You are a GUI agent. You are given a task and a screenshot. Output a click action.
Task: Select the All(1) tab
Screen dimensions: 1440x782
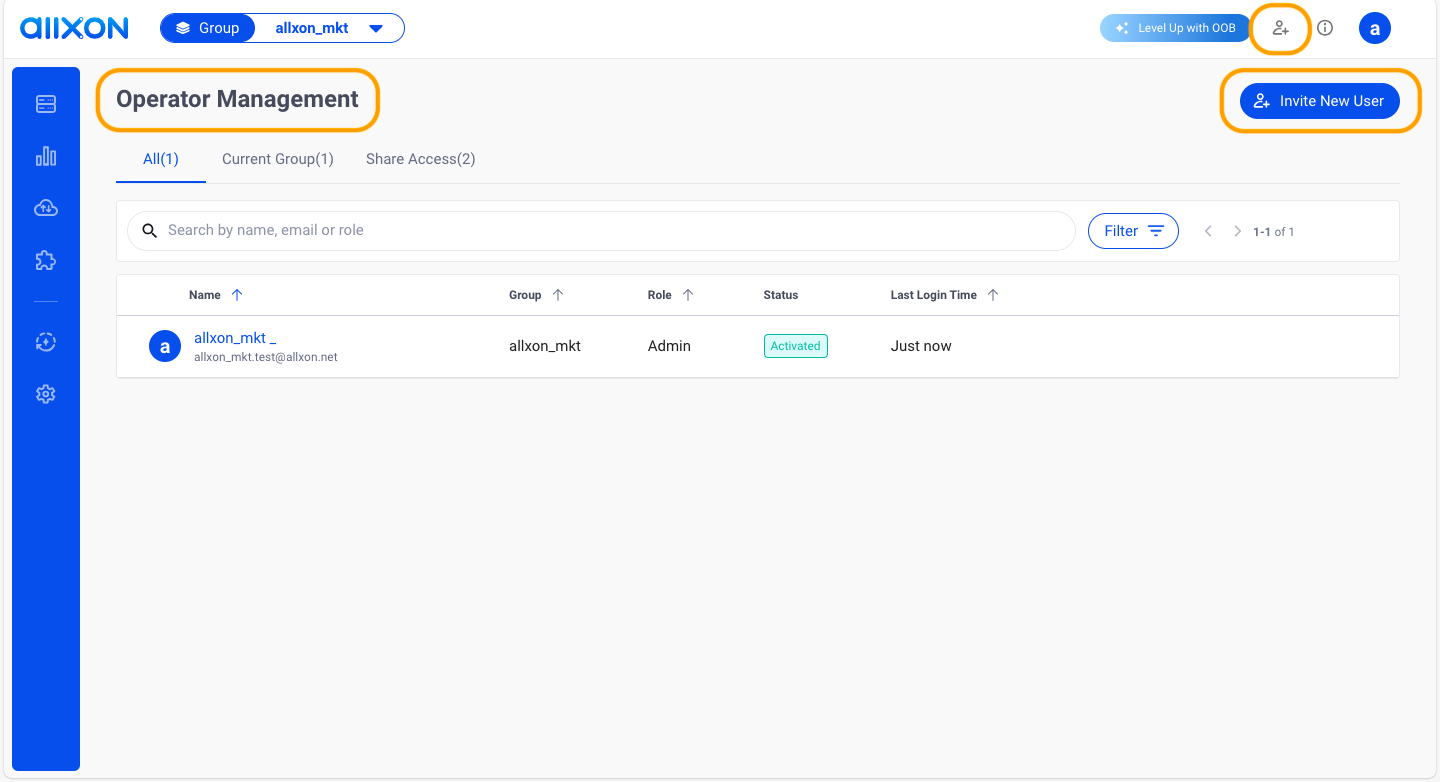[x=161, y=159]
